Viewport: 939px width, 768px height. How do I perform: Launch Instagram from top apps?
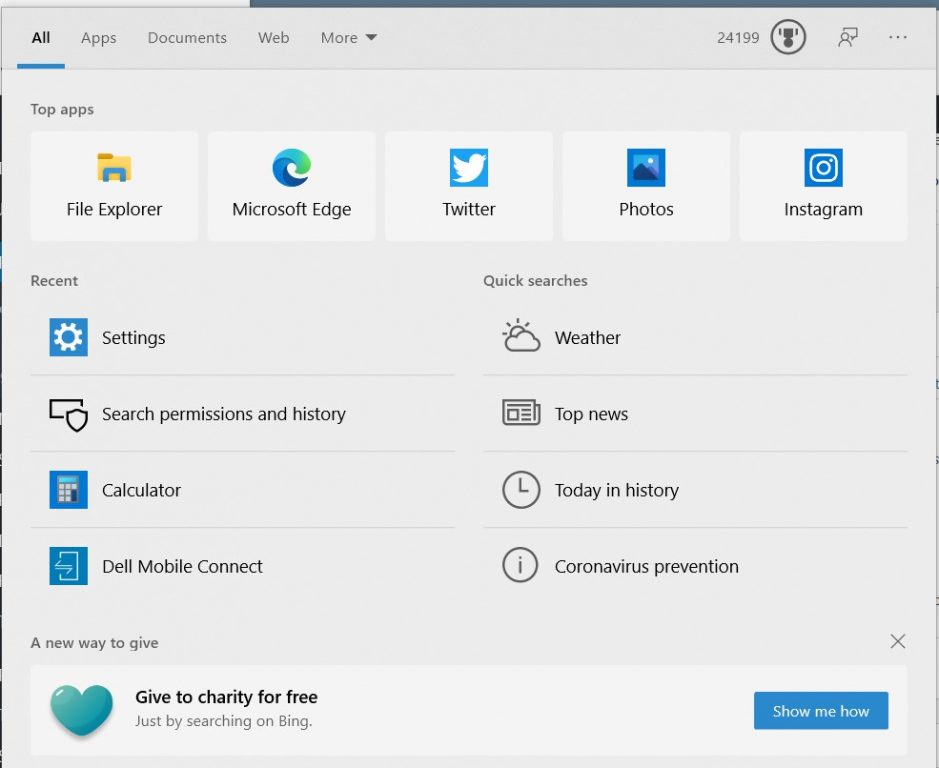(823, 186)
